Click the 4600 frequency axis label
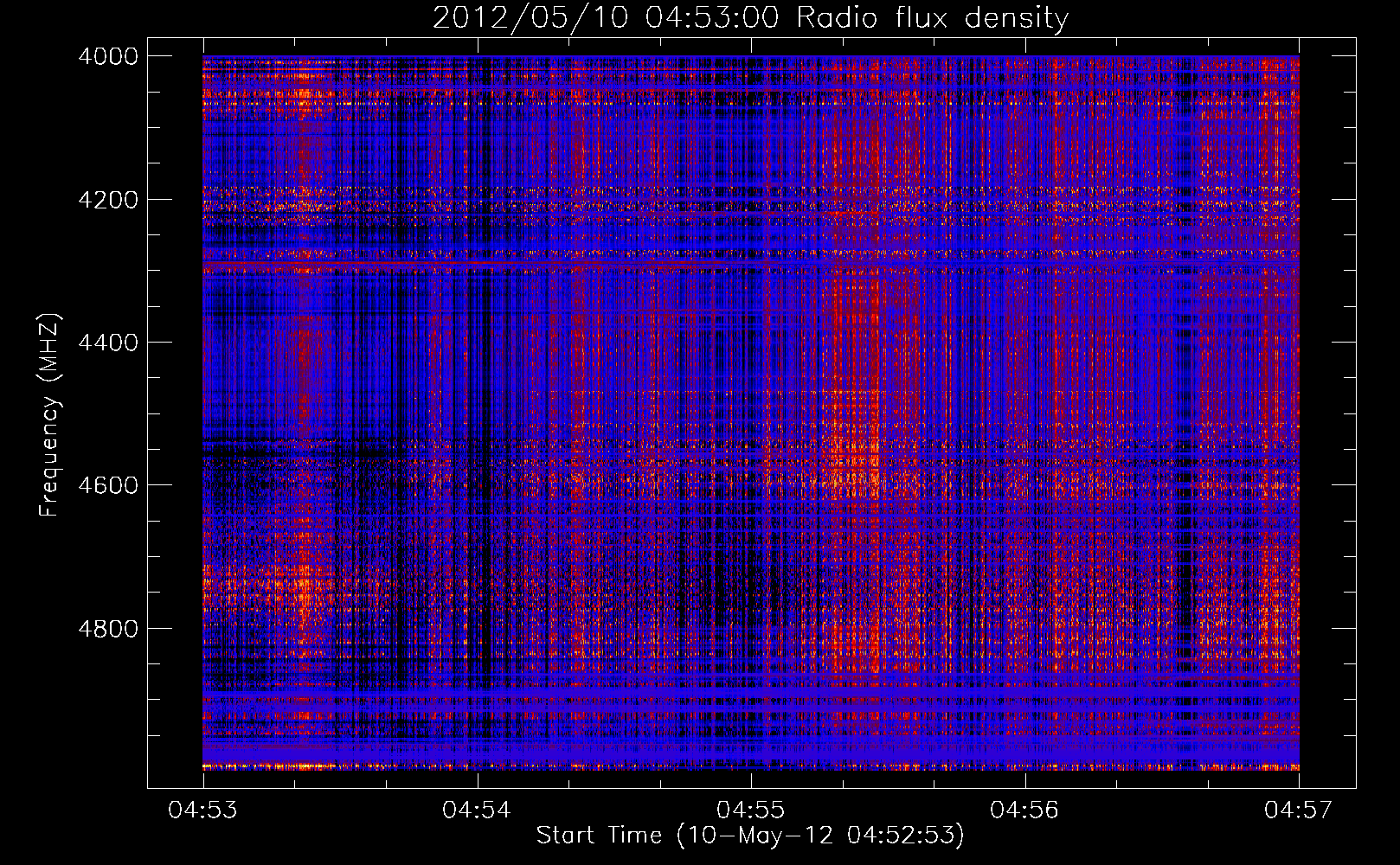Screen dimensions: 1400x865 (108, 485)
